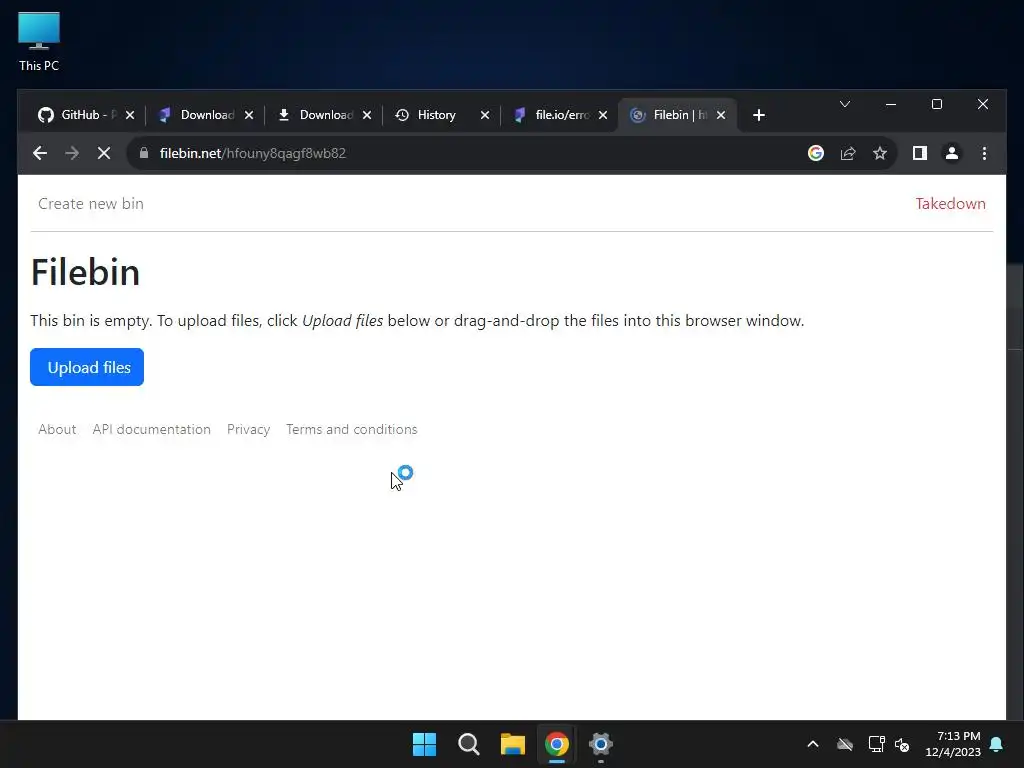This screenshot has height=768, width=1024.
Task: Close the Filebin tab
Action: point(721,115)
